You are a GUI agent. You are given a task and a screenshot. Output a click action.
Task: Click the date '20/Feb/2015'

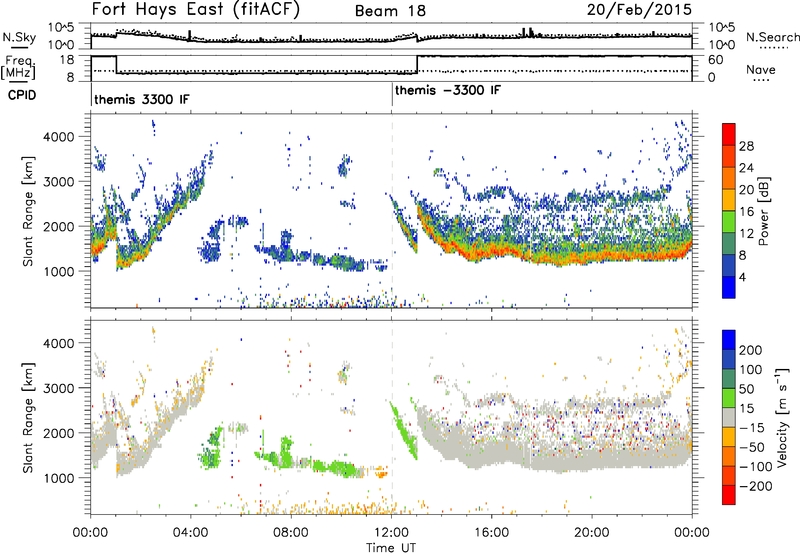(639, 10)
